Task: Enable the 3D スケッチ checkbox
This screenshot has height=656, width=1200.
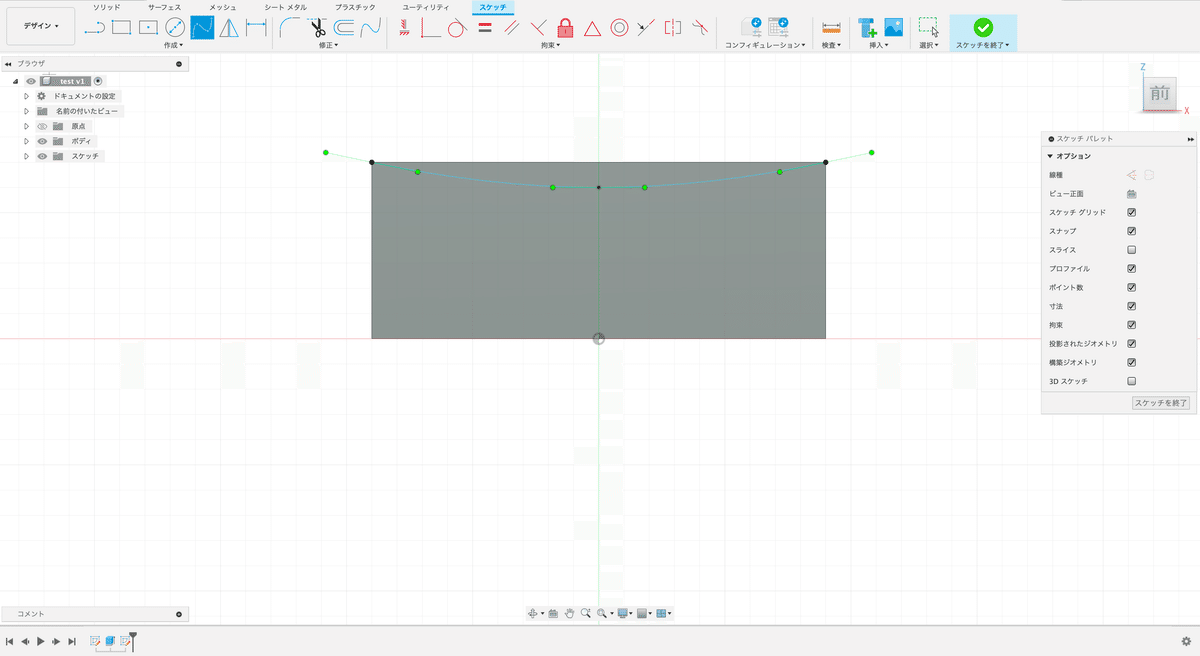Action: (1132, 381)
